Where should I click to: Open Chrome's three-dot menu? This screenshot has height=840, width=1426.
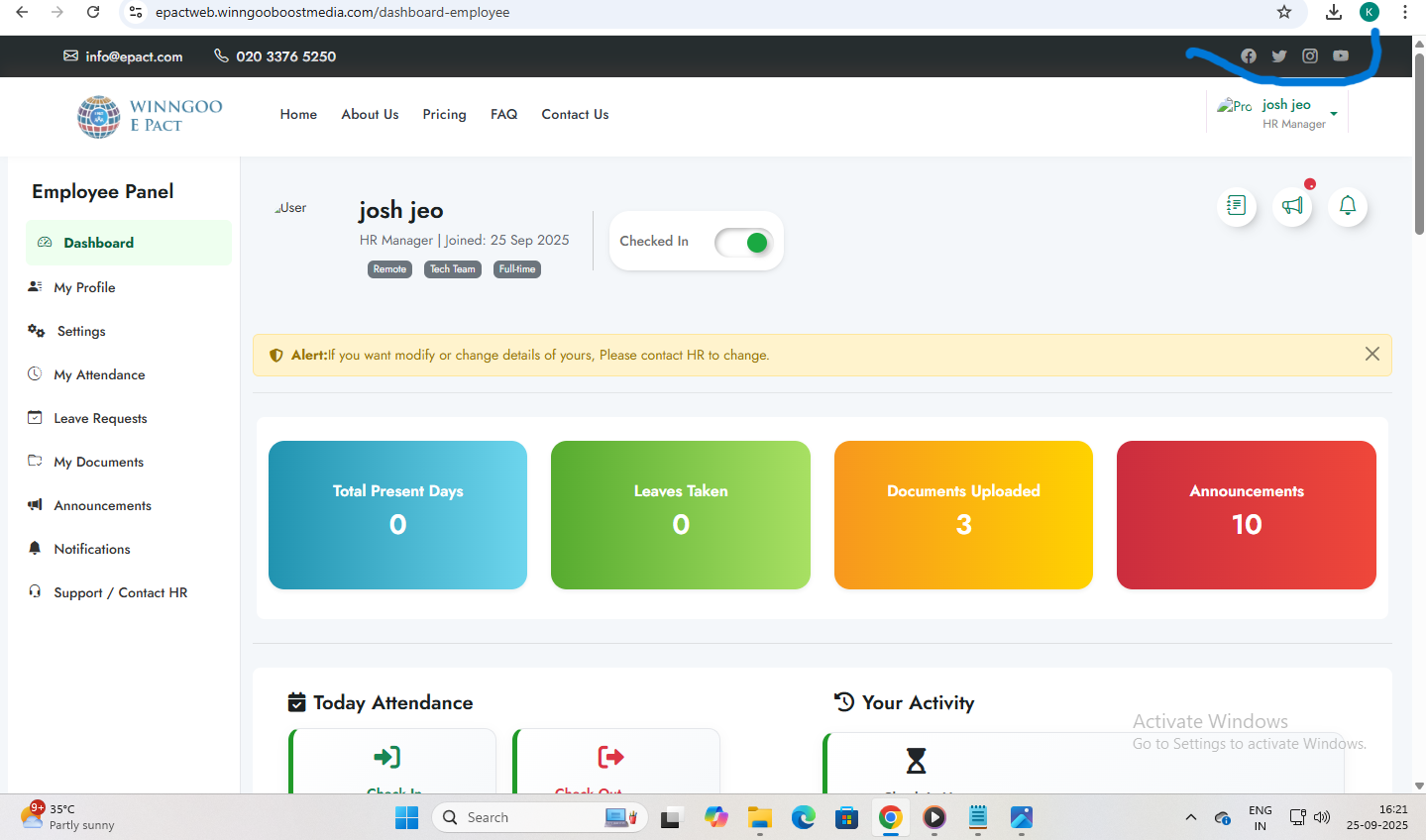click(x=1405, y=12)
